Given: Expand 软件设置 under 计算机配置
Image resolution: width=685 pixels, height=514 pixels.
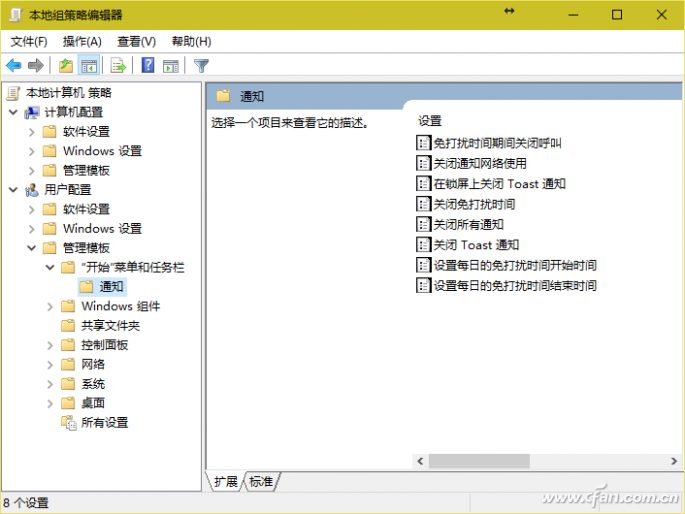Looking at the screenshot, I should click(x=31, y=132).
